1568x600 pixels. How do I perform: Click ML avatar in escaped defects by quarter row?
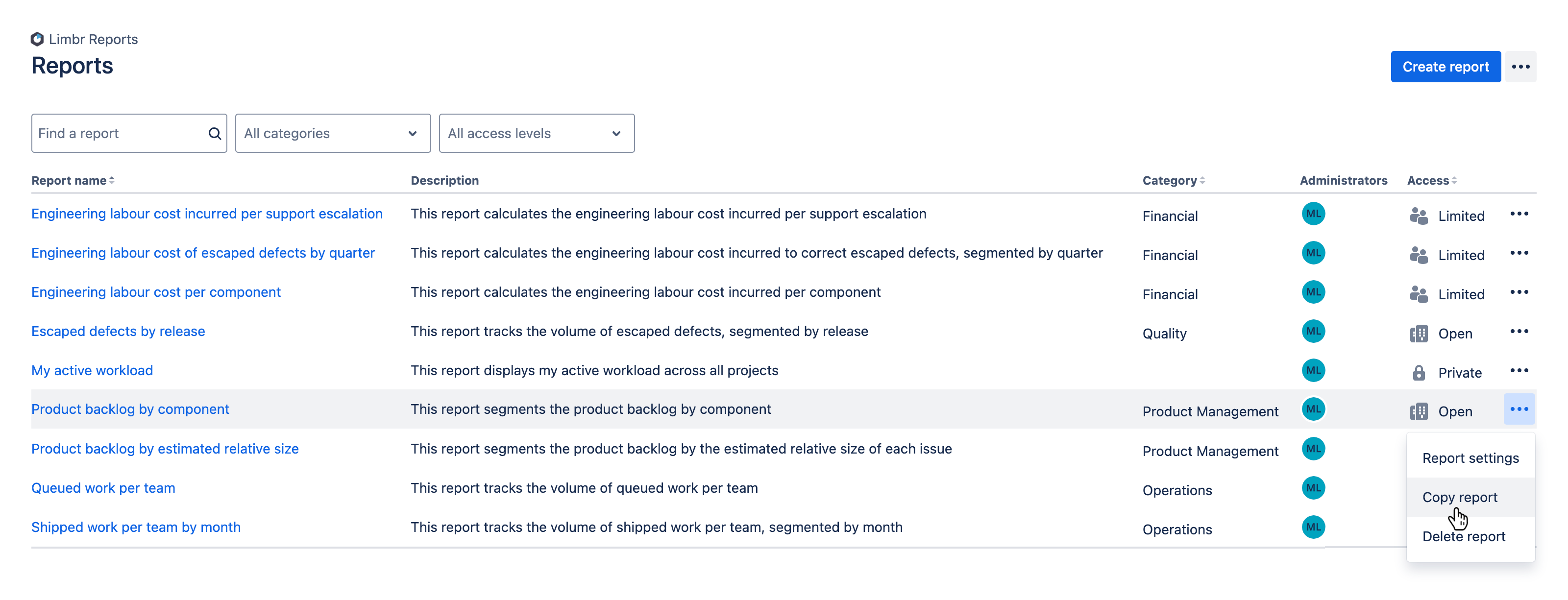(1313, 253)
